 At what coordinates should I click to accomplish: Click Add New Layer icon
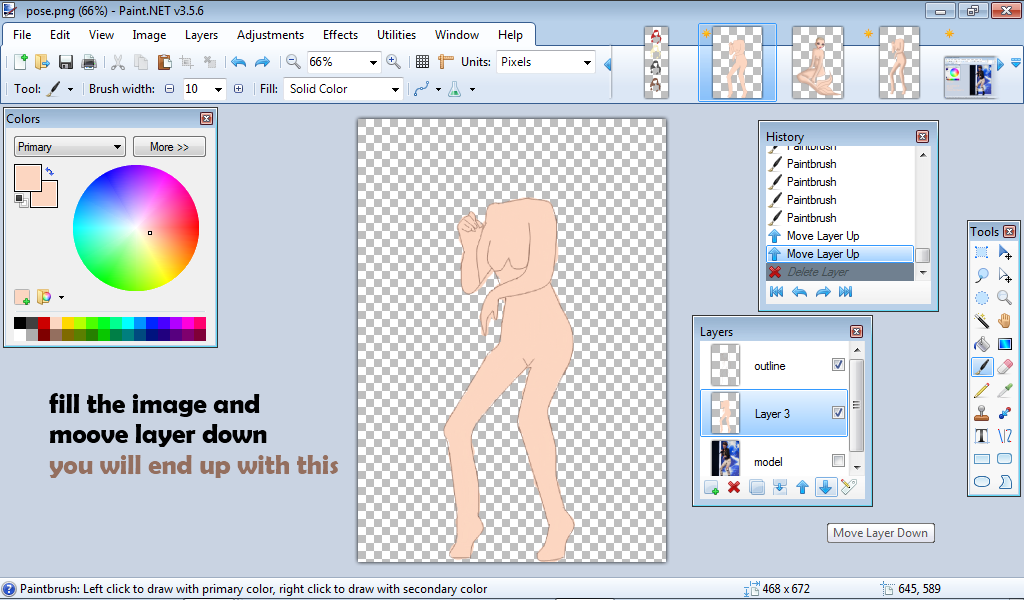click(x=711, y=487)
